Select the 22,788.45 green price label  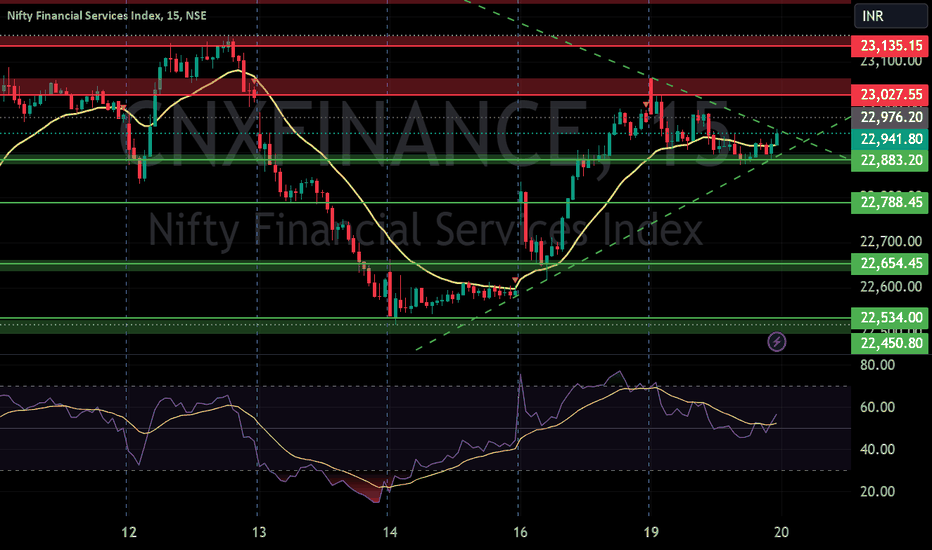(890, 203)
